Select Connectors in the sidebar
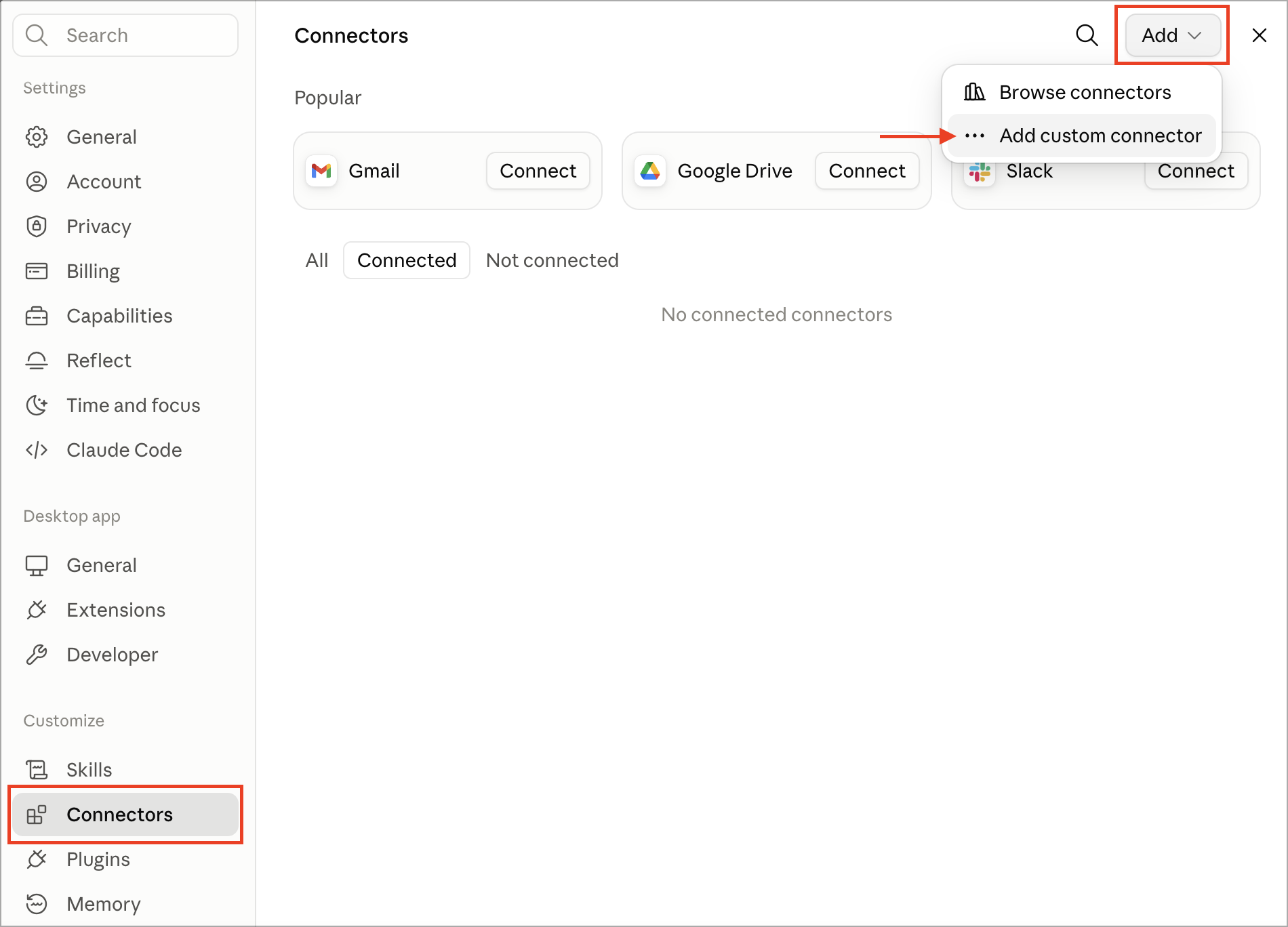This screenshot has height=927, width=1288. [x=125, y=815]
